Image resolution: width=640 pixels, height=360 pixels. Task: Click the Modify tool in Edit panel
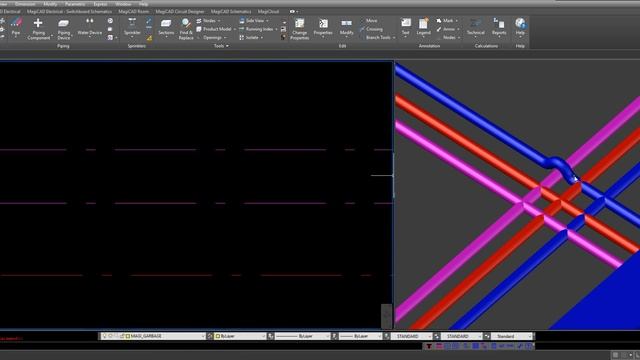[x=347, y=27]
